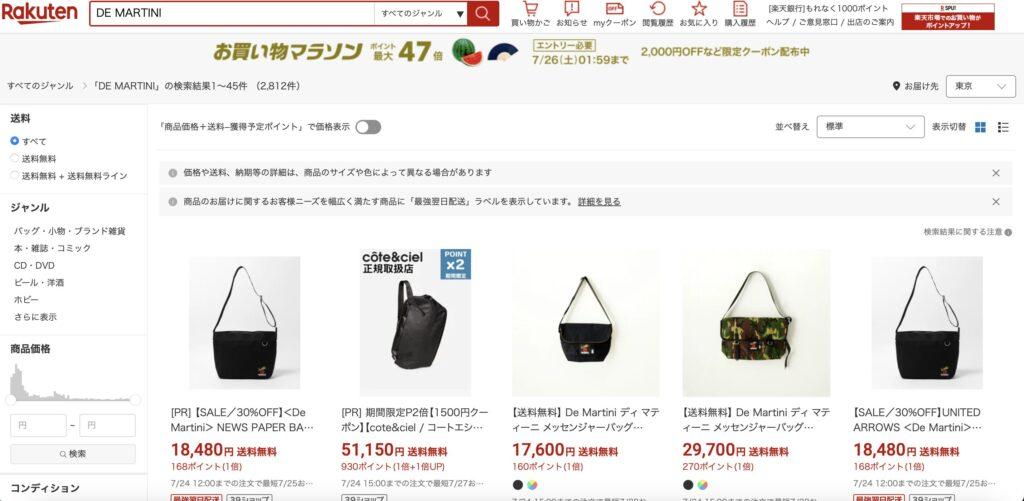1024x501 pixels.
Task: Open the お気に入り favorites star icon
Action: click(699, 9)
